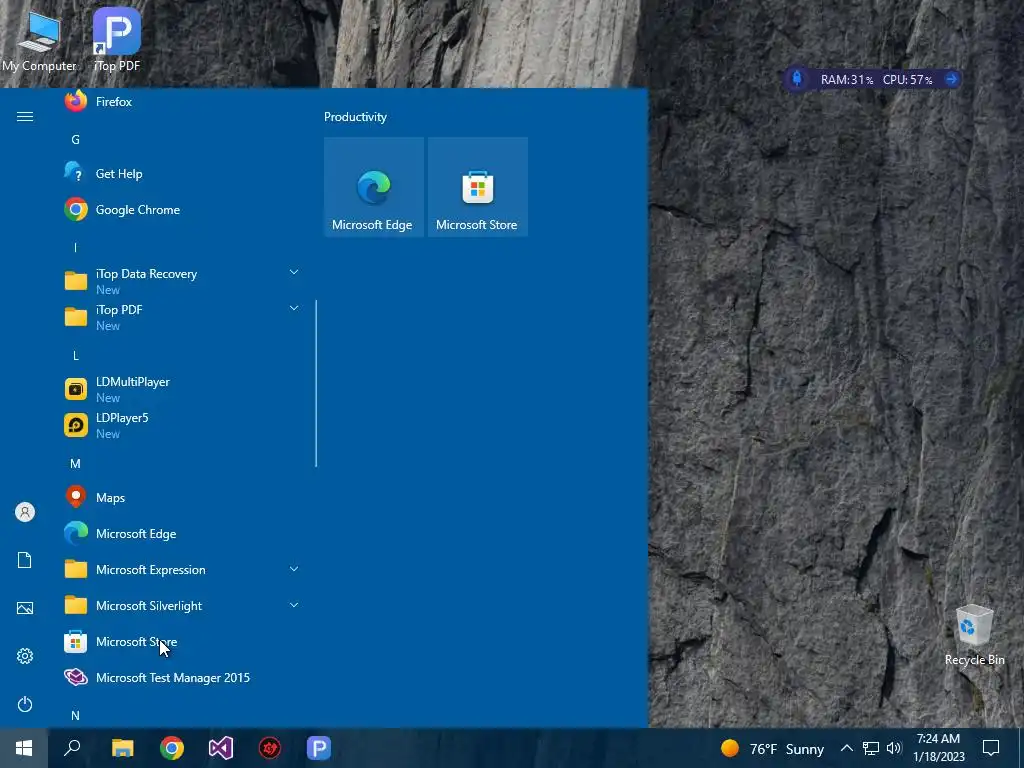
Task: Click the Power button icon
Action: point(25,704)
